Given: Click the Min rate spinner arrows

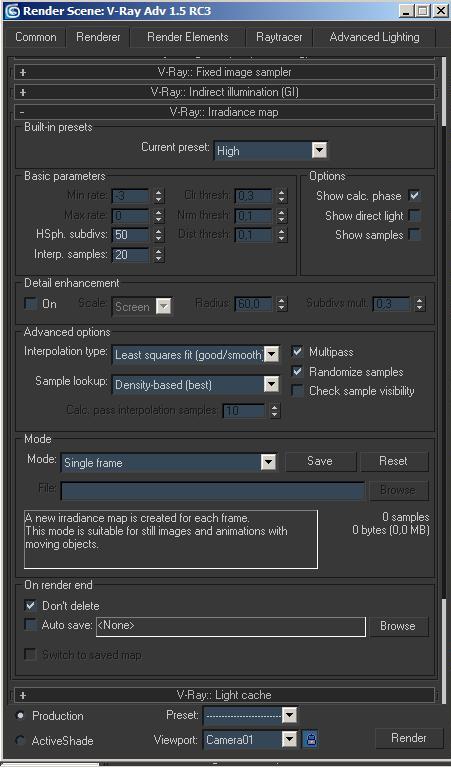Looking at the screenshot, I should click(159, 196).
